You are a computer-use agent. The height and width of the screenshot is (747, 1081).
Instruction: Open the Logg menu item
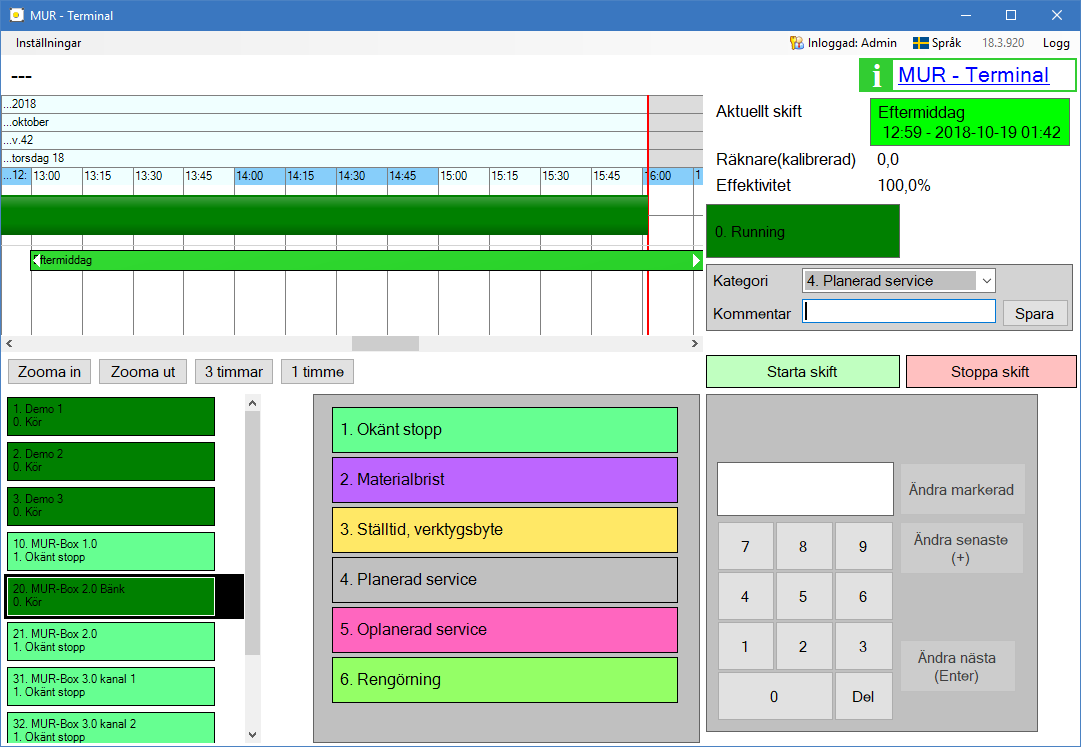[1056, 43]
